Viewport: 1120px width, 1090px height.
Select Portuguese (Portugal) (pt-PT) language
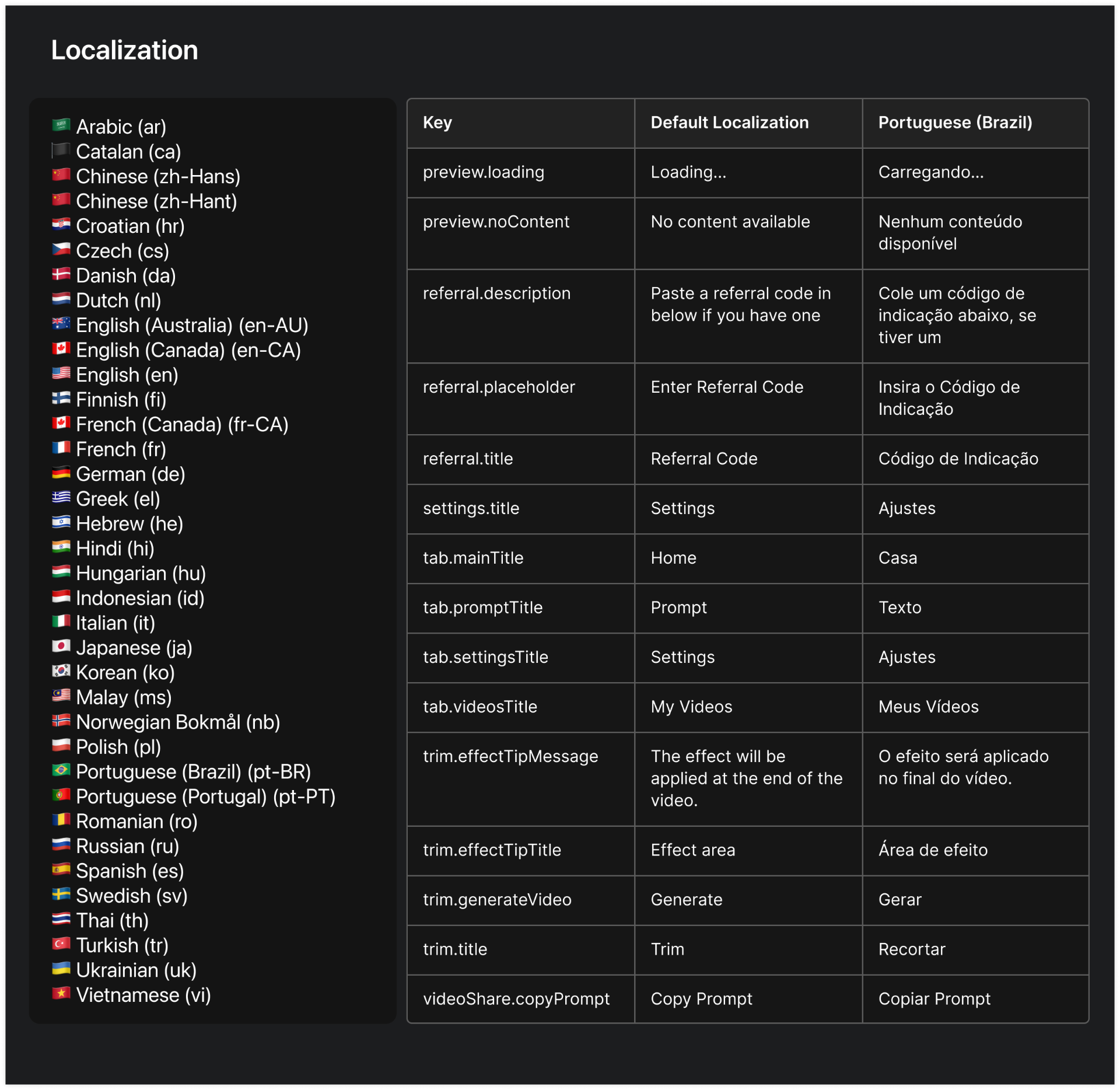(x=205, y=796)
